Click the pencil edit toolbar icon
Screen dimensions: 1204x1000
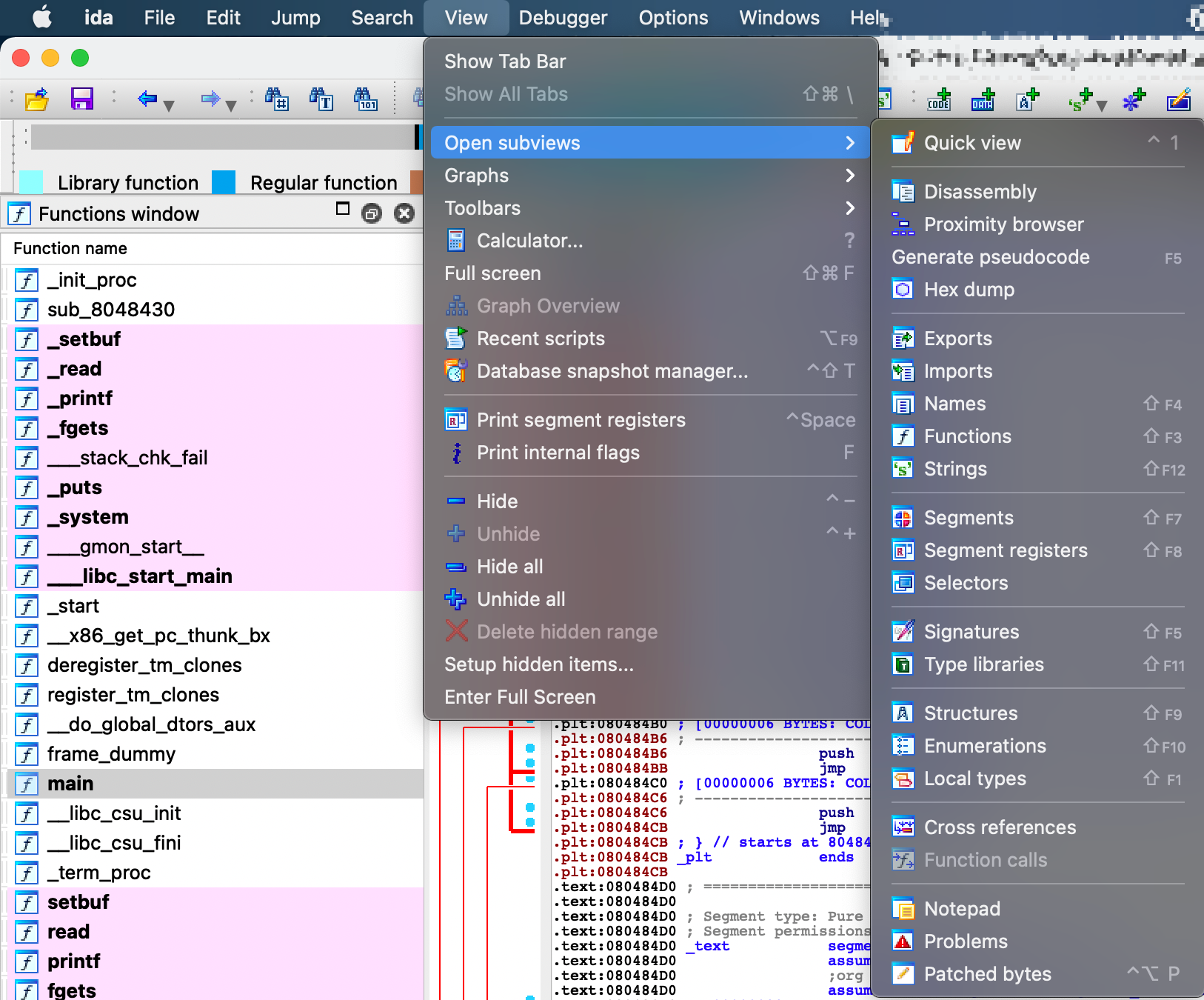(1179, 99)
